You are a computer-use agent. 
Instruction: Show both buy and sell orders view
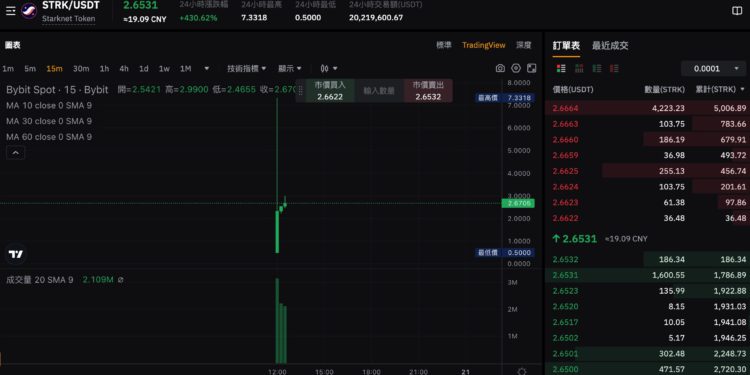click(562, 68)
